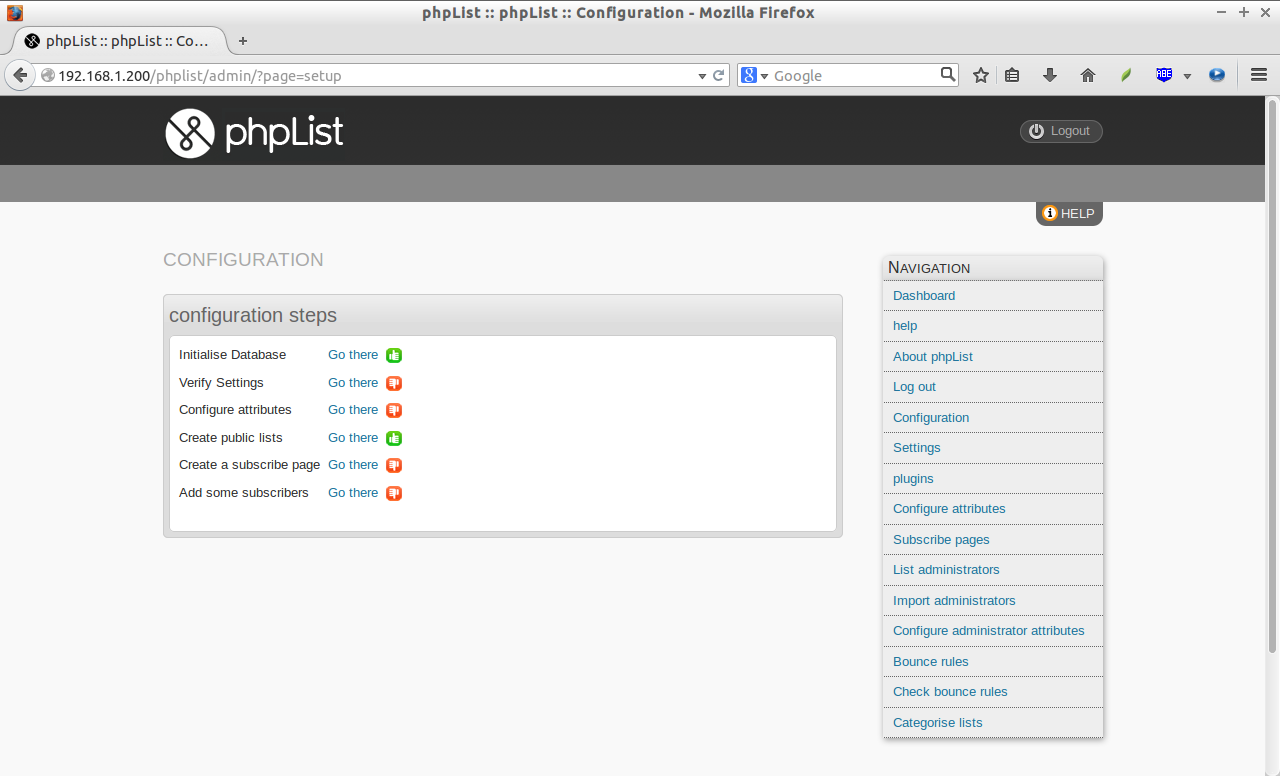Click the Firefox back arrow button
1280x776 pixels.
[x=19, y=75]
